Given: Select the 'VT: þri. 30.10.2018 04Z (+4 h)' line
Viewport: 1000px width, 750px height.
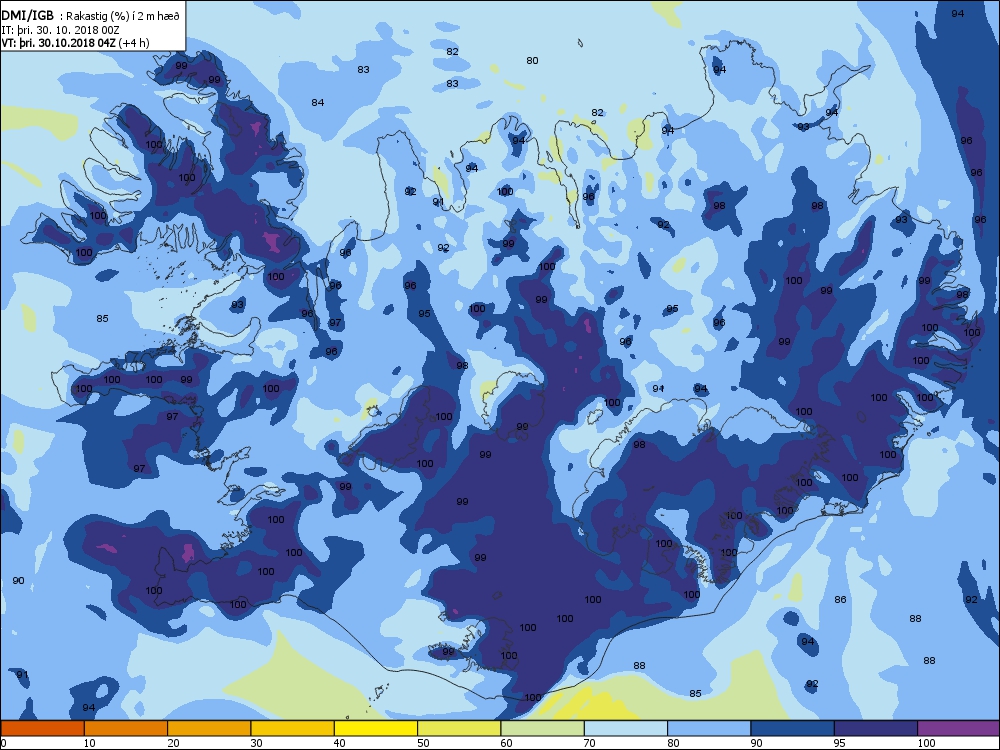Looking at the screenshot, I should [x=75, y=43].
